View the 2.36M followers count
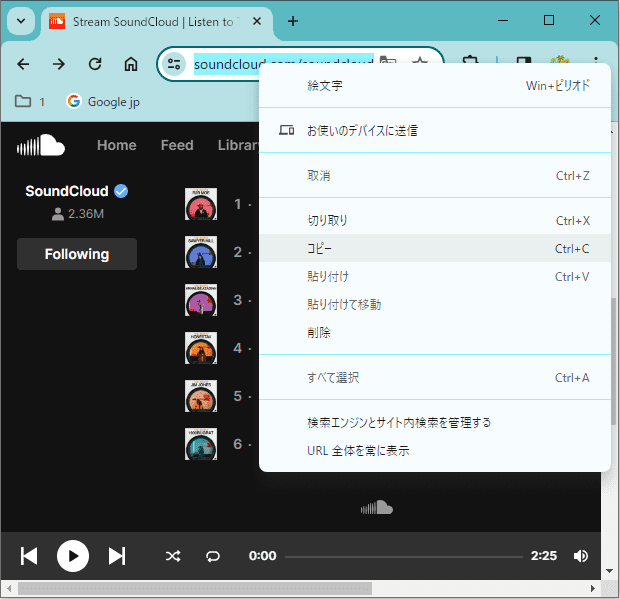Viewport: 620px width, 599px height. (x=78, y=214)
